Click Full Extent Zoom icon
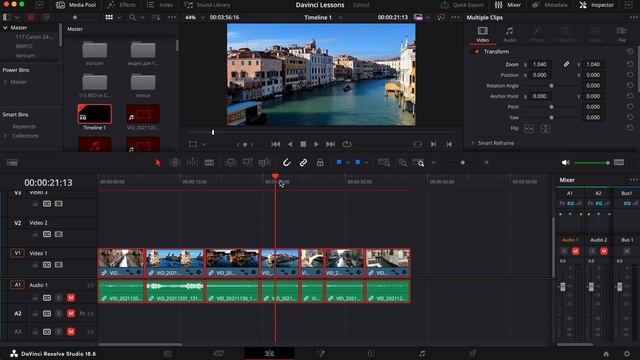 point(384,162)
